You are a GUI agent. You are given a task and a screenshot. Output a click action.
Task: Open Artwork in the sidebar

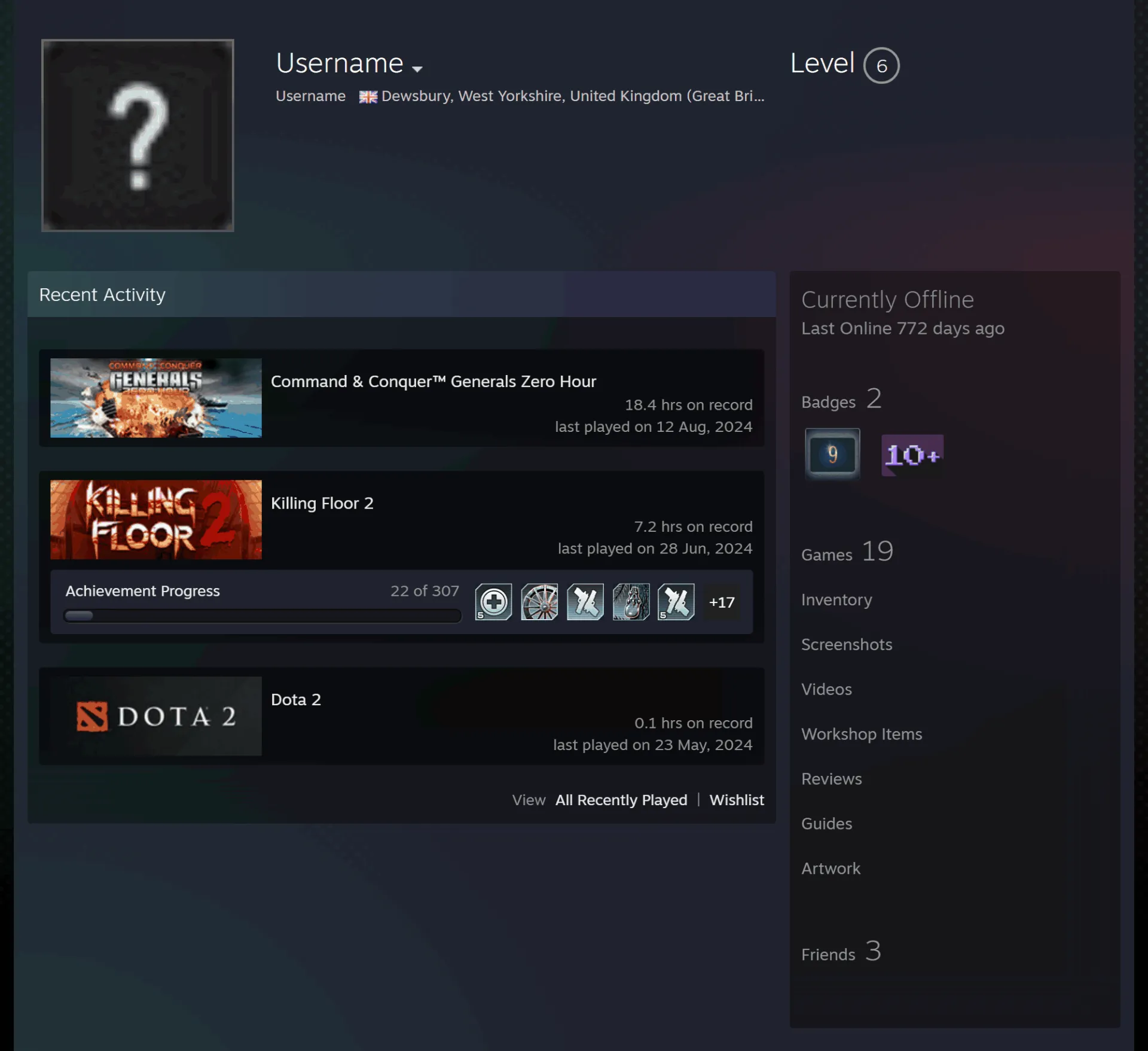831,869
